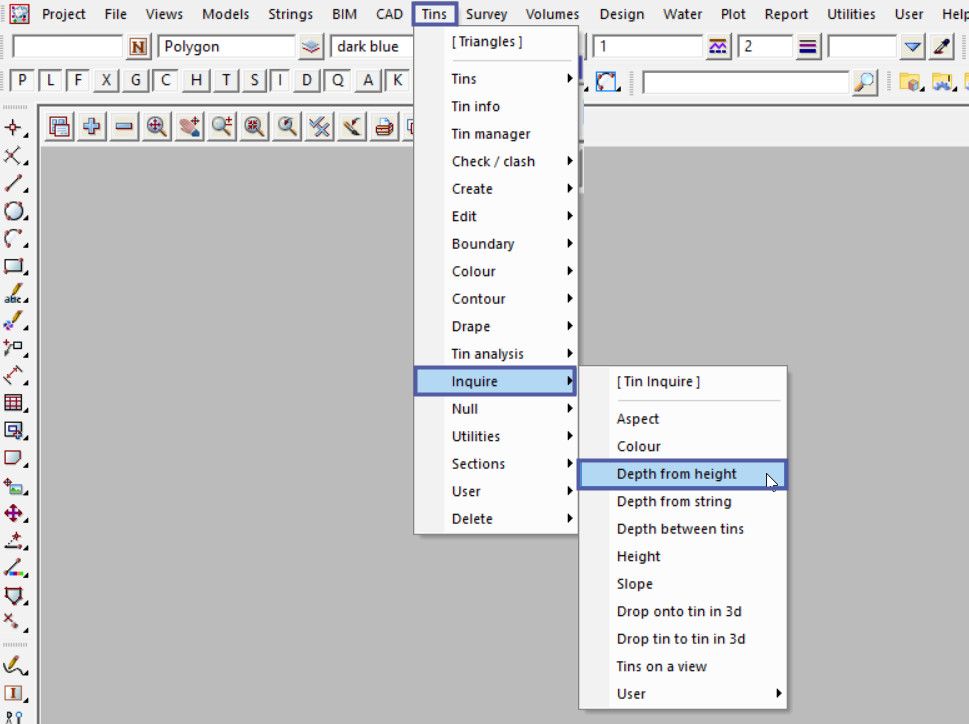
Task: Click the pan hand tool icon
Action: 190,126
